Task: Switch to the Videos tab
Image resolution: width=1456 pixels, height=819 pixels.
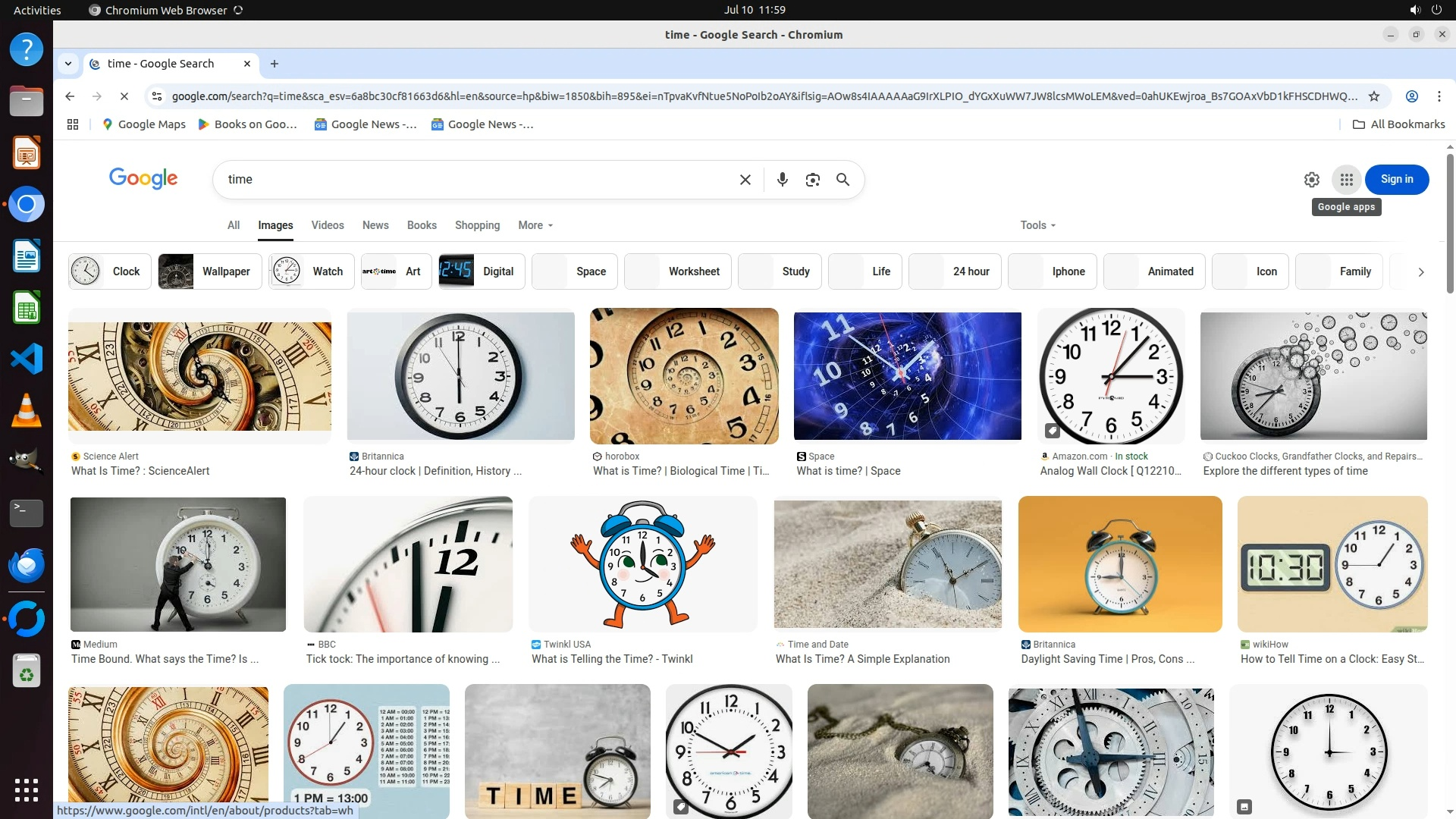Action: point(327,225)
